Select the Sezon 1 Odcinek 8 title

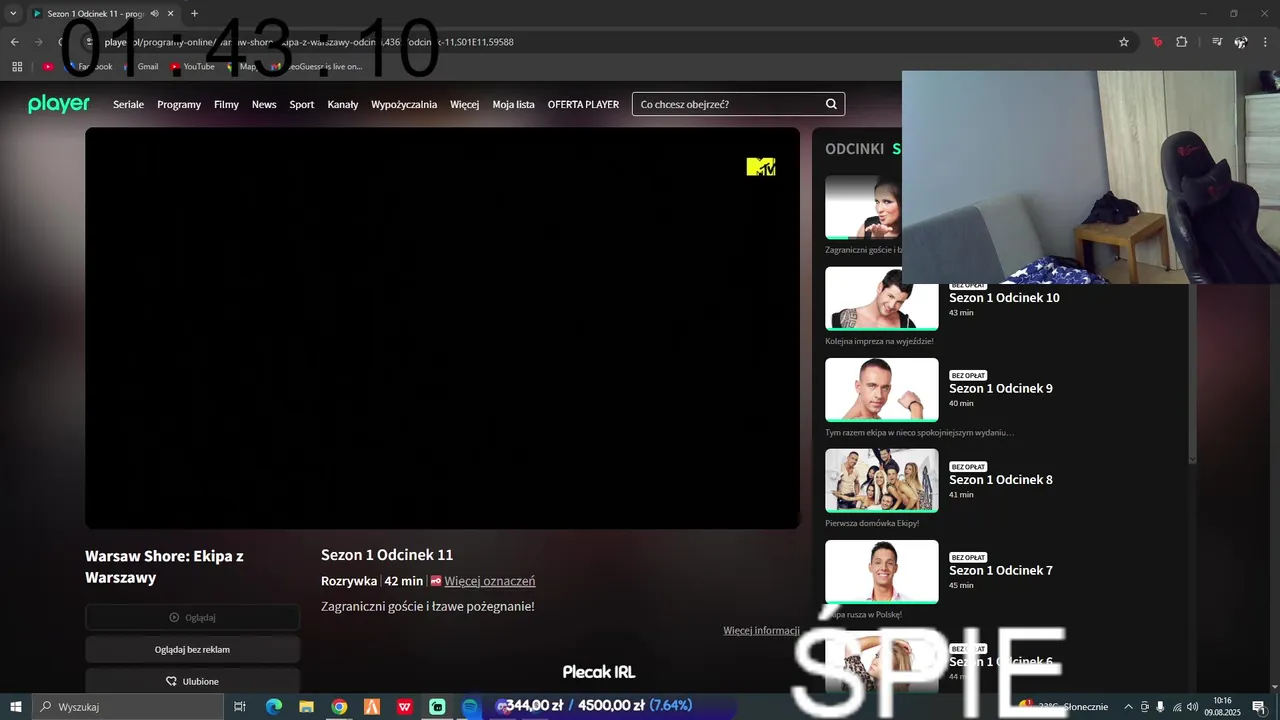coord(1001,480)
